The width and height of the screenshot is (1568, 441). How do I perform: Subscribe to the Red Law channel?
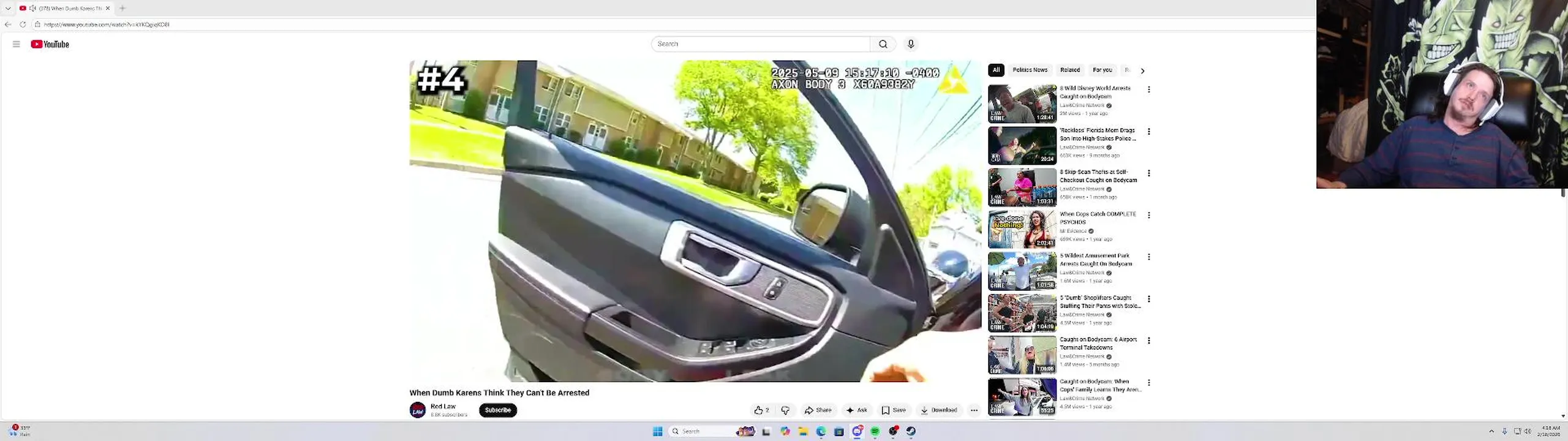pyautogui.click(x=497, y=410)
